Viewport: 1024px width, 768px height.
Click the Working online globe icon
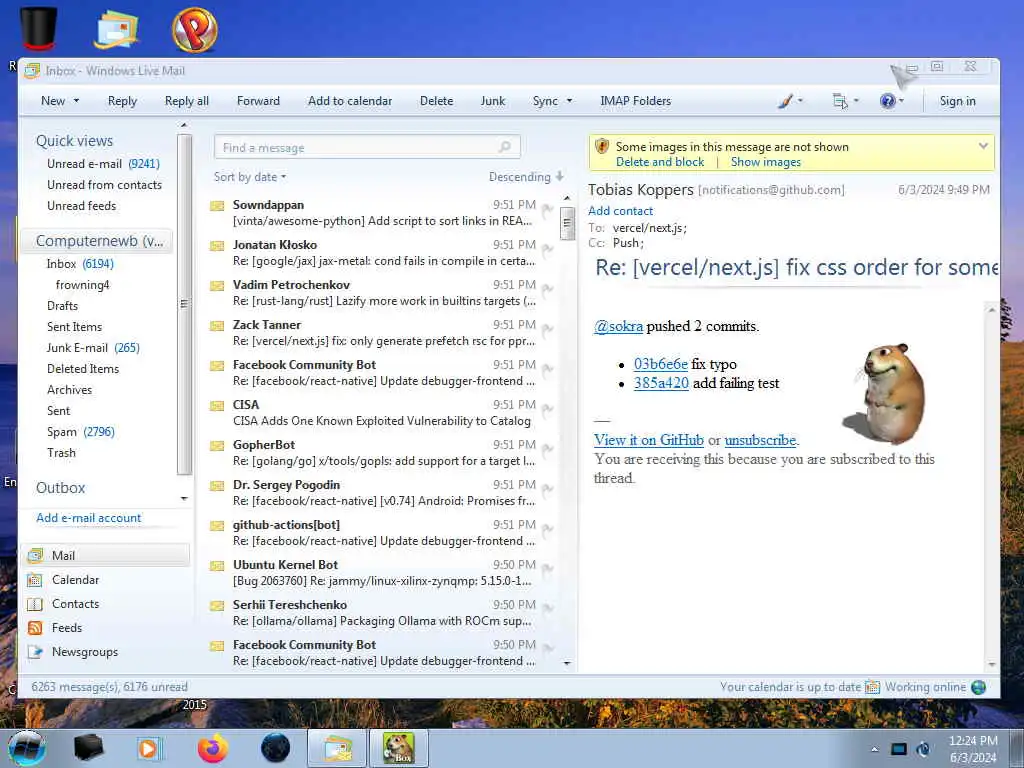[x=978, y=687]
